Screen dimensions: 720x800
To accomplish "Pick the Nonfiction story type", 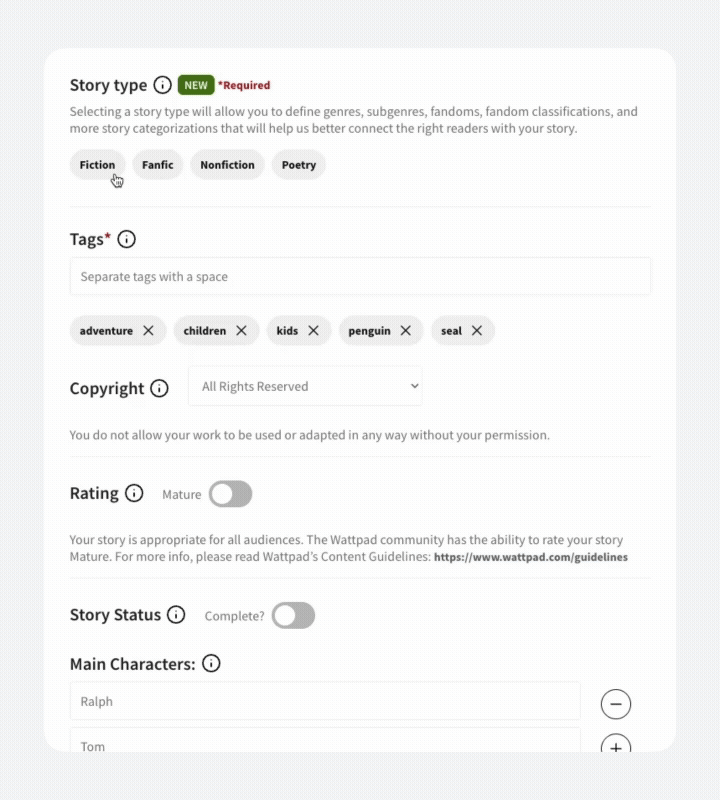I will pos(227,165).
